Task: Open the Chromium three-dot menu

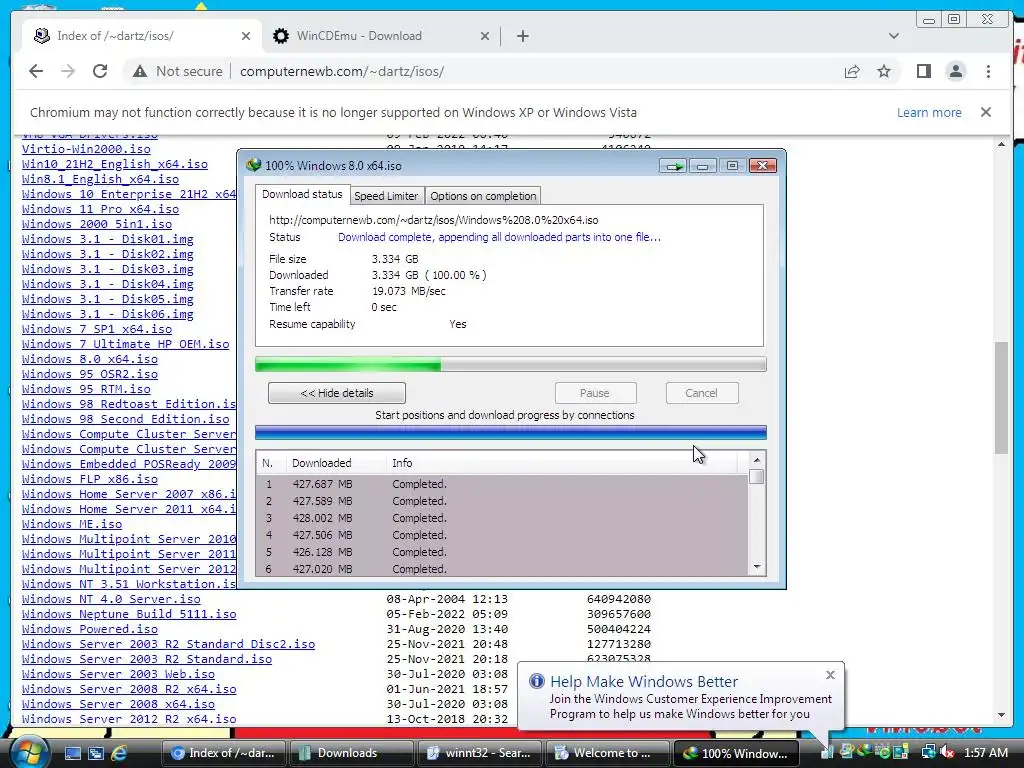Action: 989,71
